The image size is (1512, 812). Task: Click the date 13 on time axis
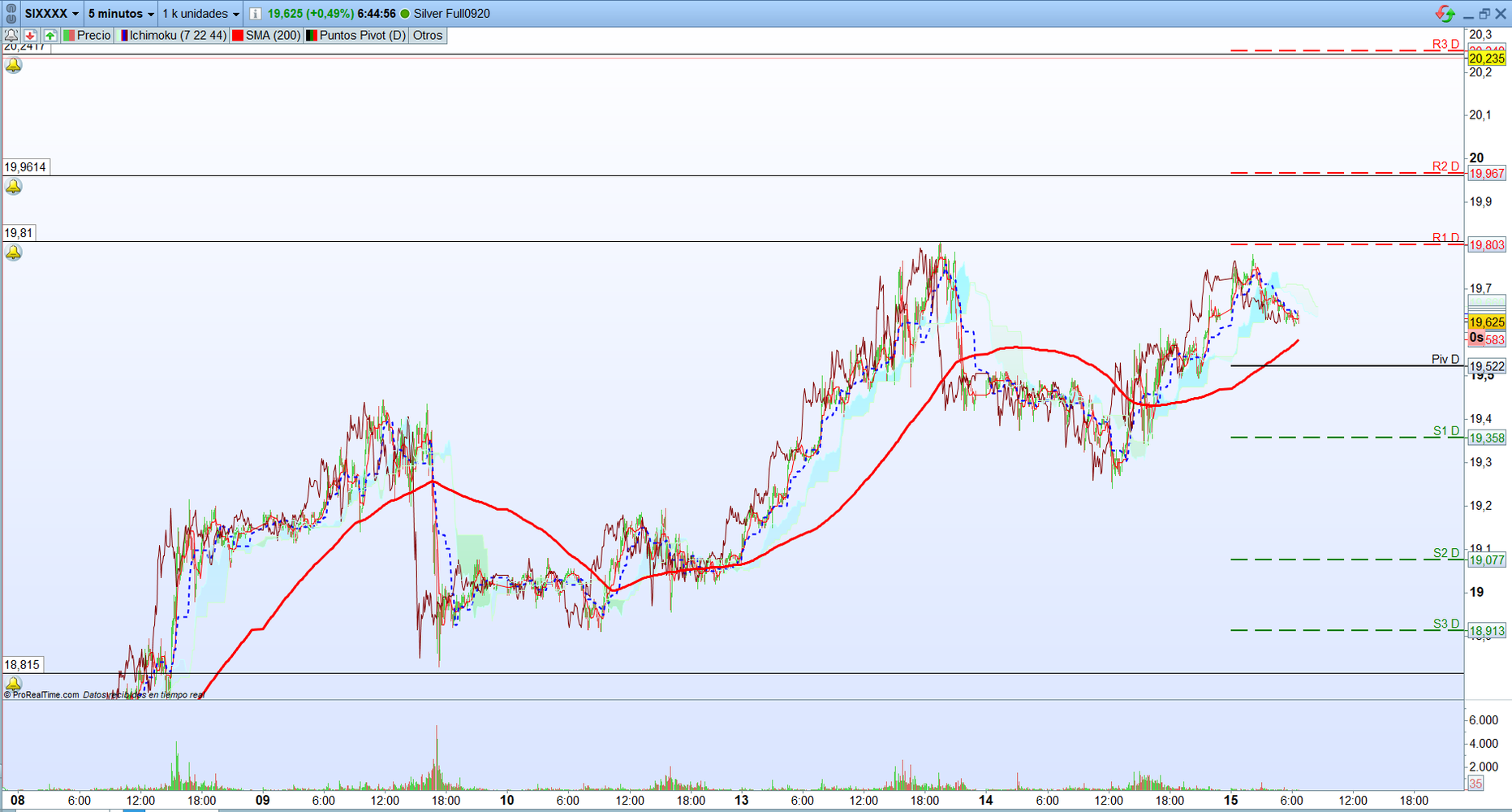pos(742,800)
